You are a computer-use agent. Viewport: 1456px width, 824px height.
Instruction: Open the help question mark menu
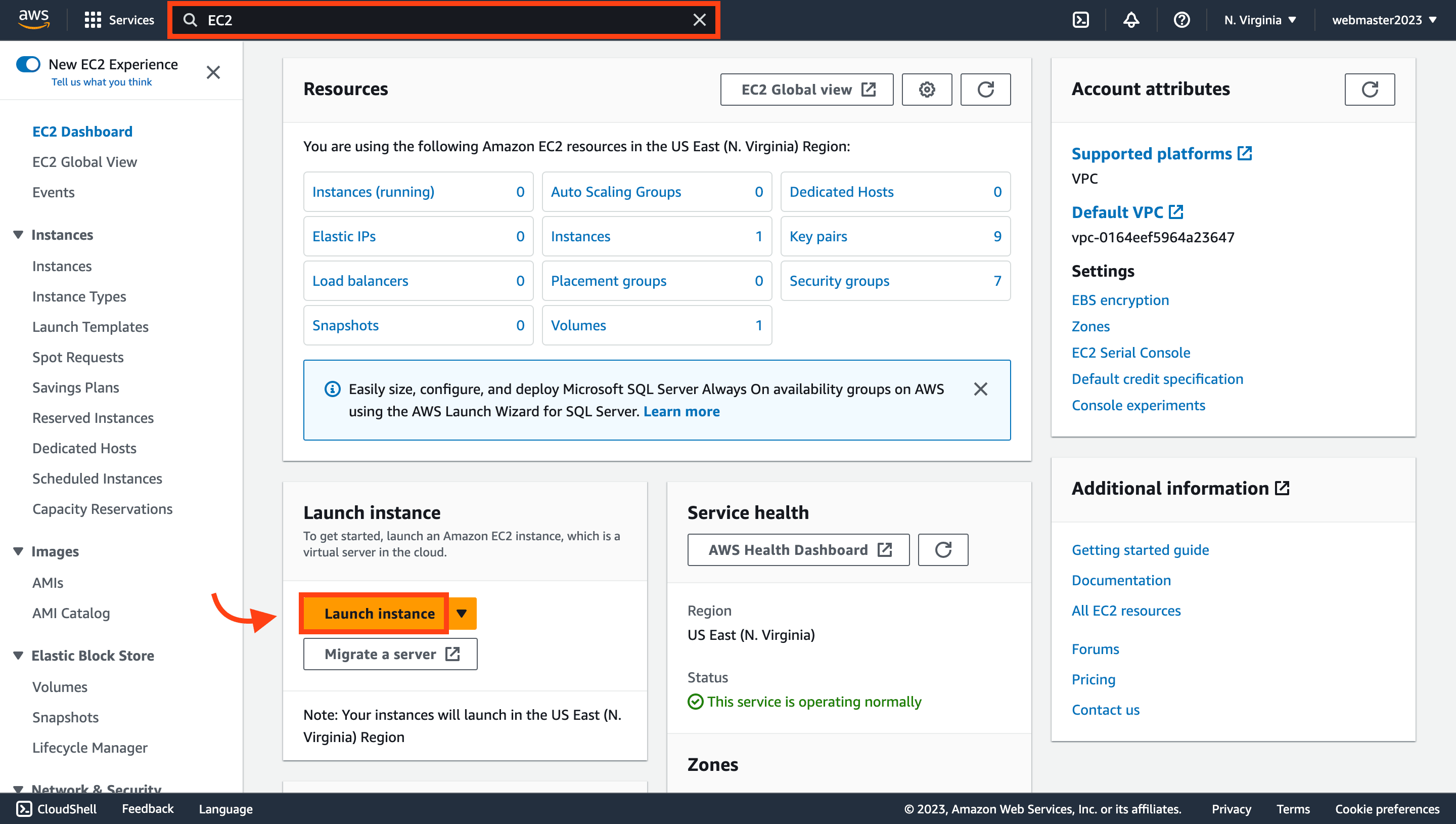pyautogui.click(x=1181, y=20)
